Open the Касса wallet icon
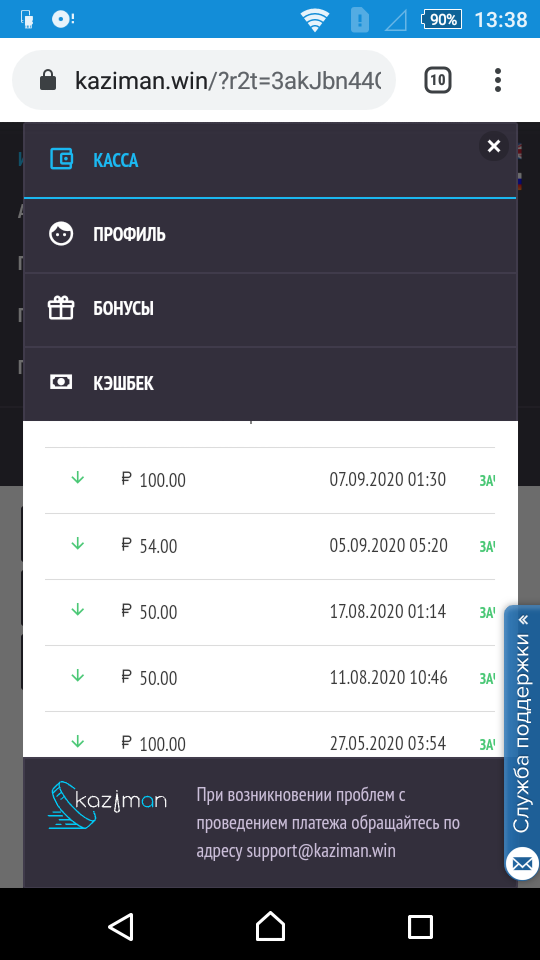 [x=61, y=160]
